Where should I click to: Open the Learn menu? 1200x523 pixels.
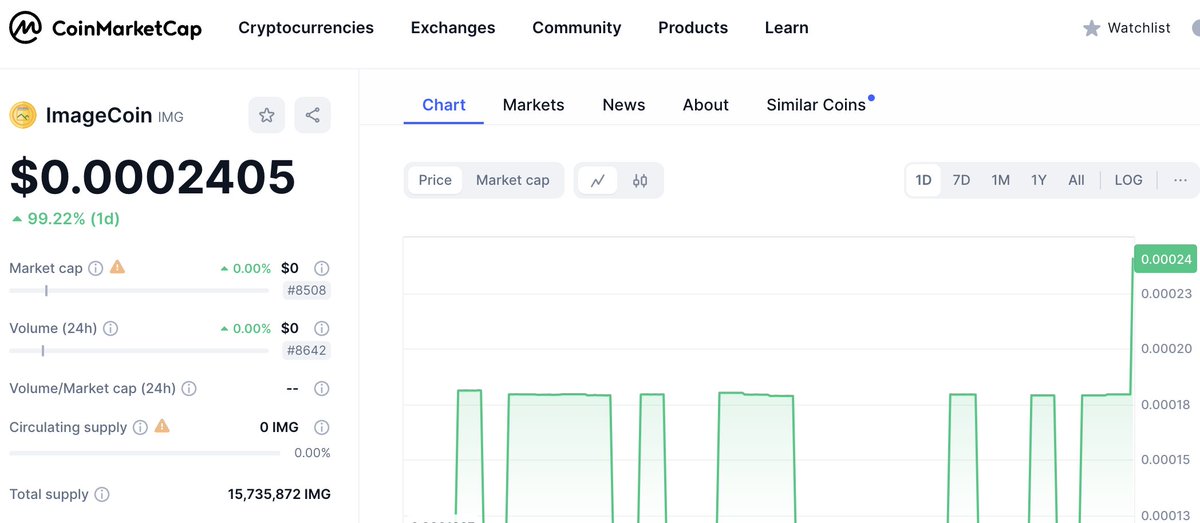(x=787, y=28)
